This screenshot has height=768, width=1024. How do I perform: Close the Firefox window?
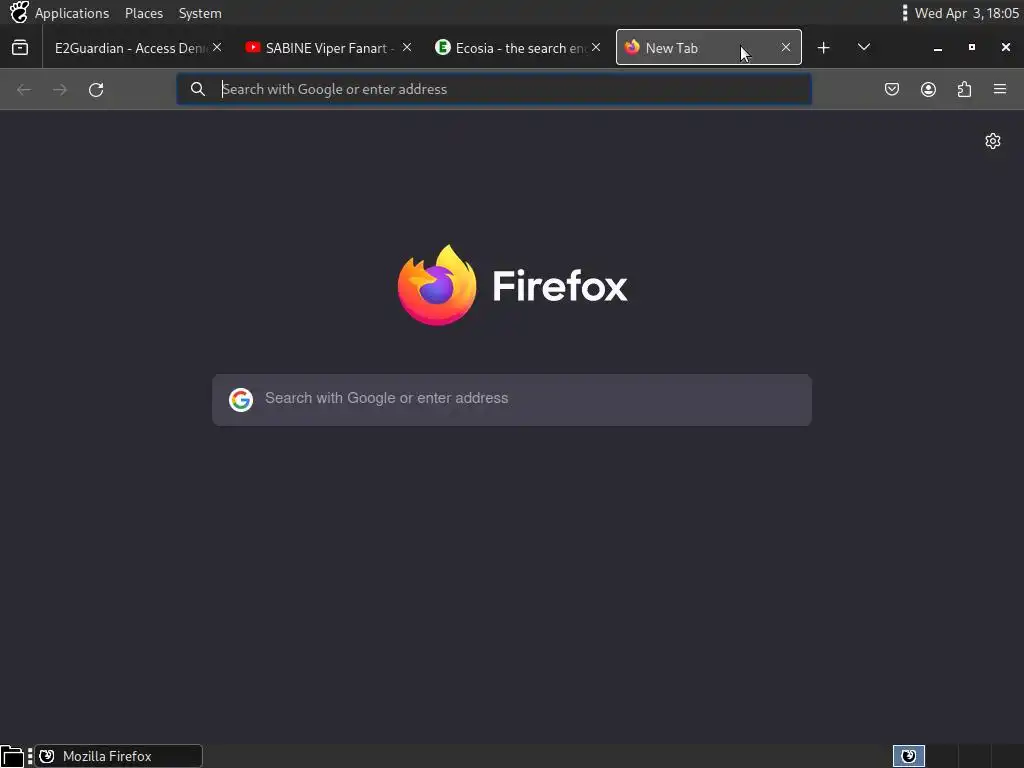pos(1006,47)
